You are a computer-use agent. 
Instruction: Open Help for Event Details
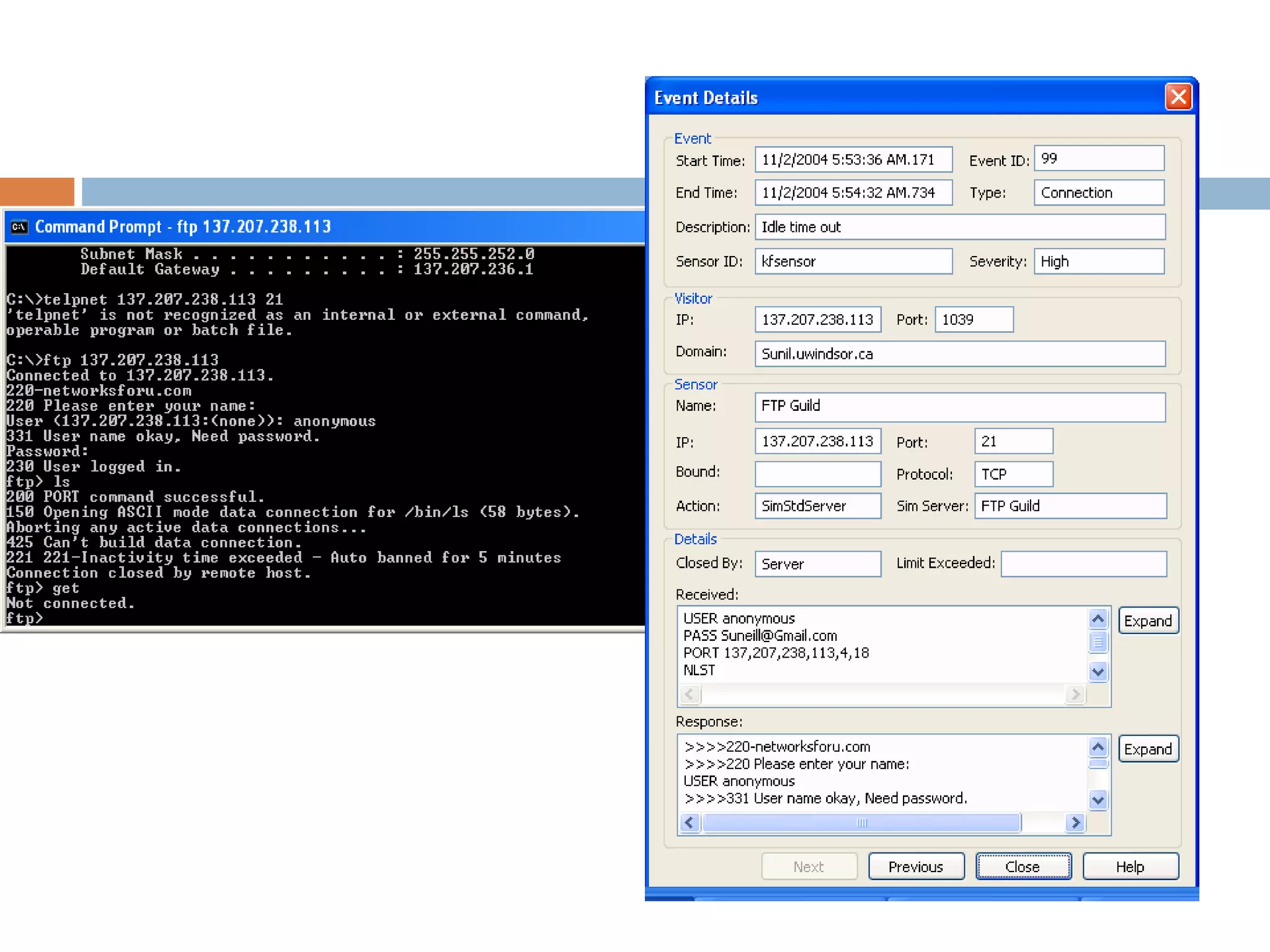(x=1130, y=866)
